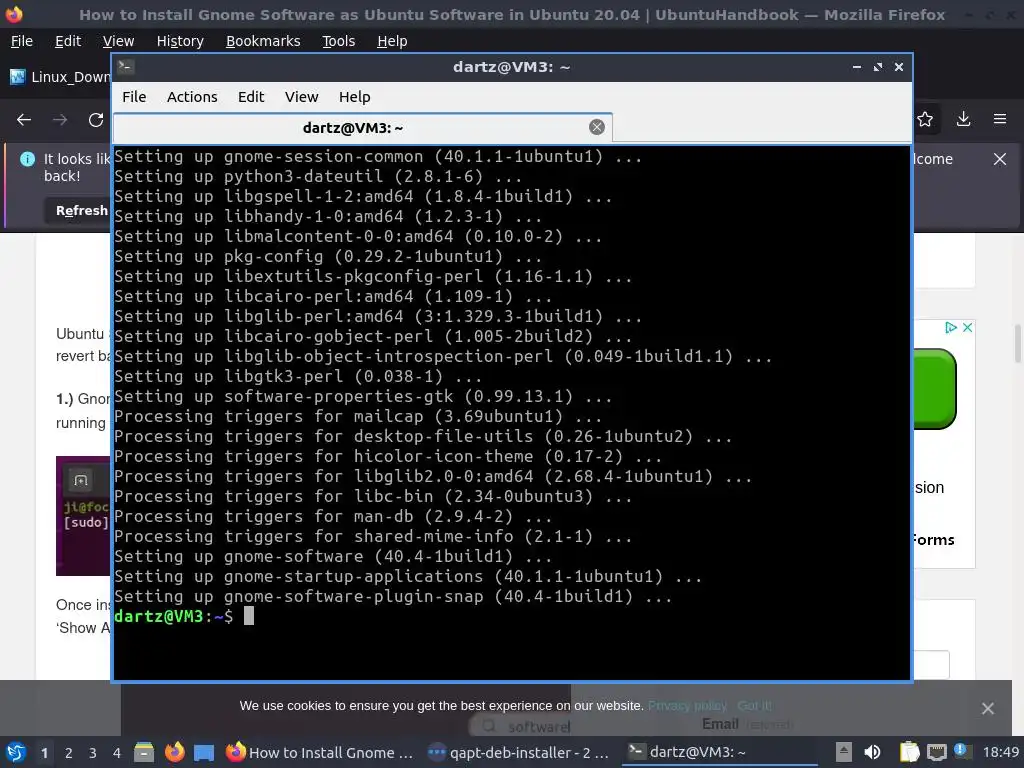Click the terminal prompt line dartz@VM3:~$
The image size is (1024, 768).
coord(174,616)
